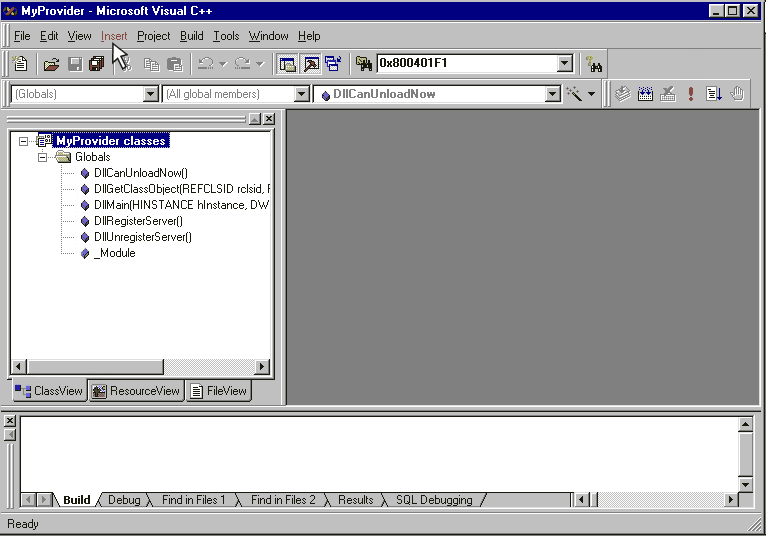The width and height of the screenshot is (766, 536).
Task: Open the View menu
Action: (x=79, y=36)
